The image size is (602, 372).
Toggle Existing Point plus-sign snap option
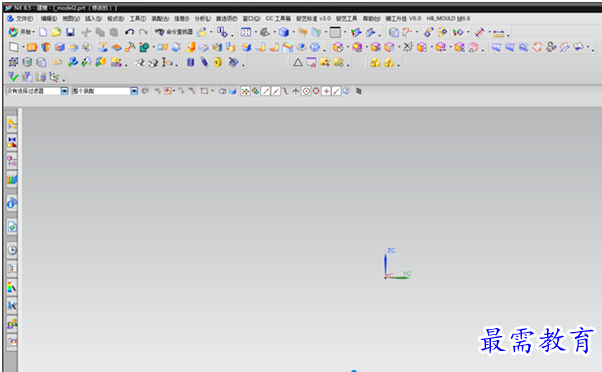point(326,91)
